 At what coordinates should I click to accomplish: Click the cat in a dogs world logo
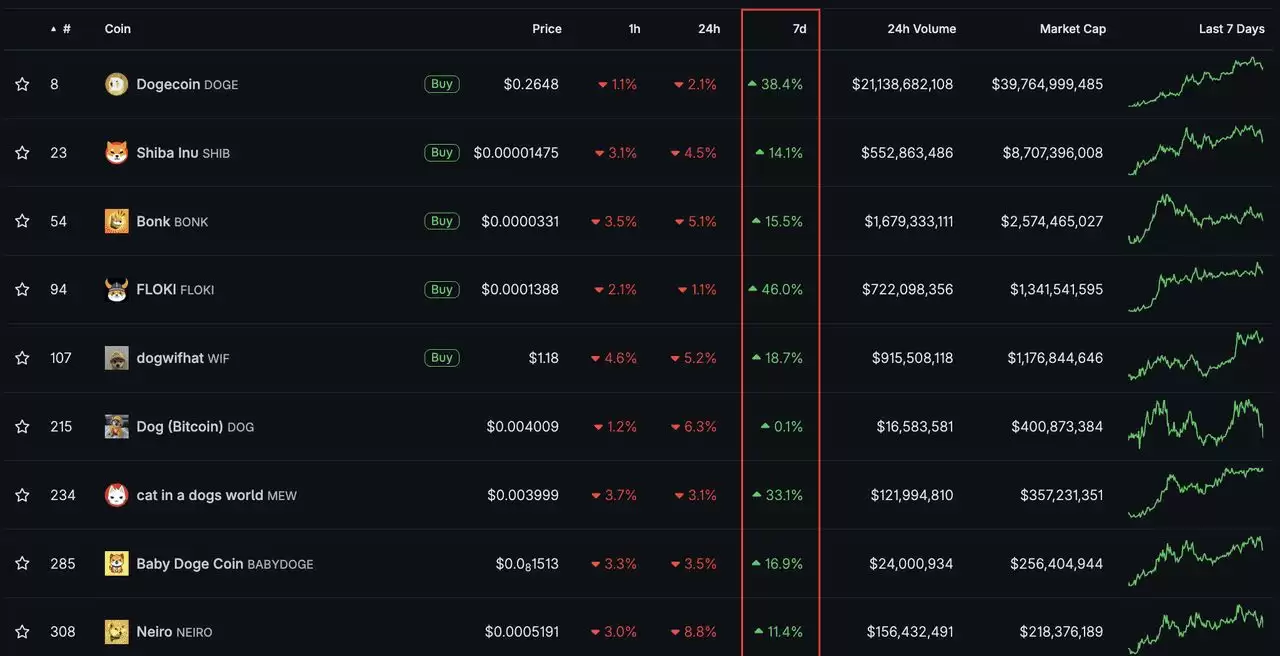point(116,495)
